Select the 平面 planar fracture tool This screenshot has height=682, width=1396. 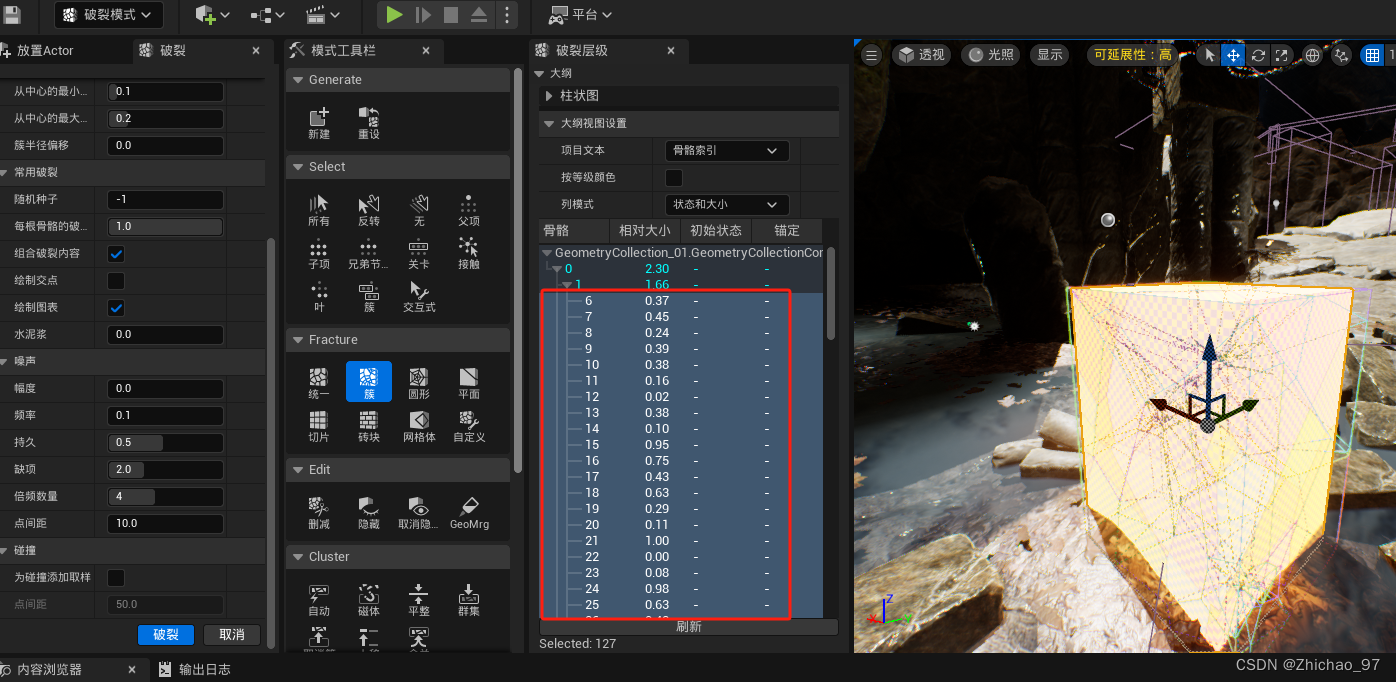[x=469, y=383]
